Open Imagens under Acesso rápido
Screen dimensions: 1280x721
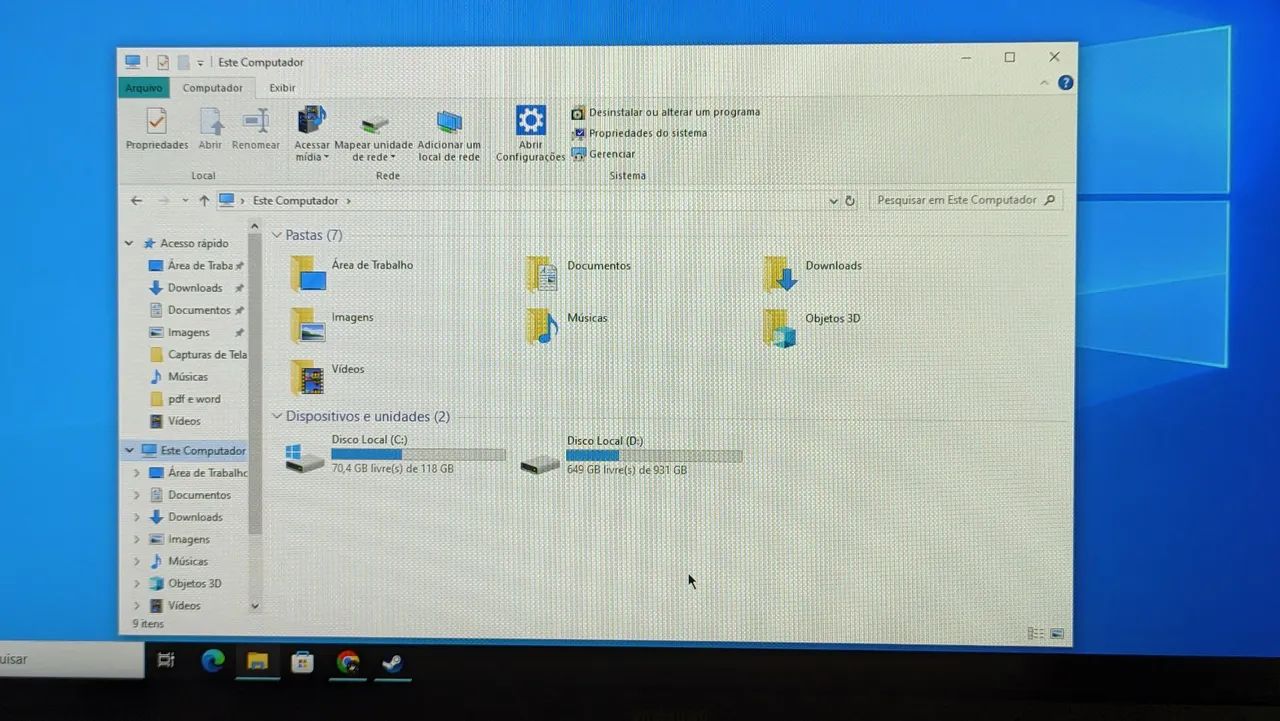tap(189, 332)
